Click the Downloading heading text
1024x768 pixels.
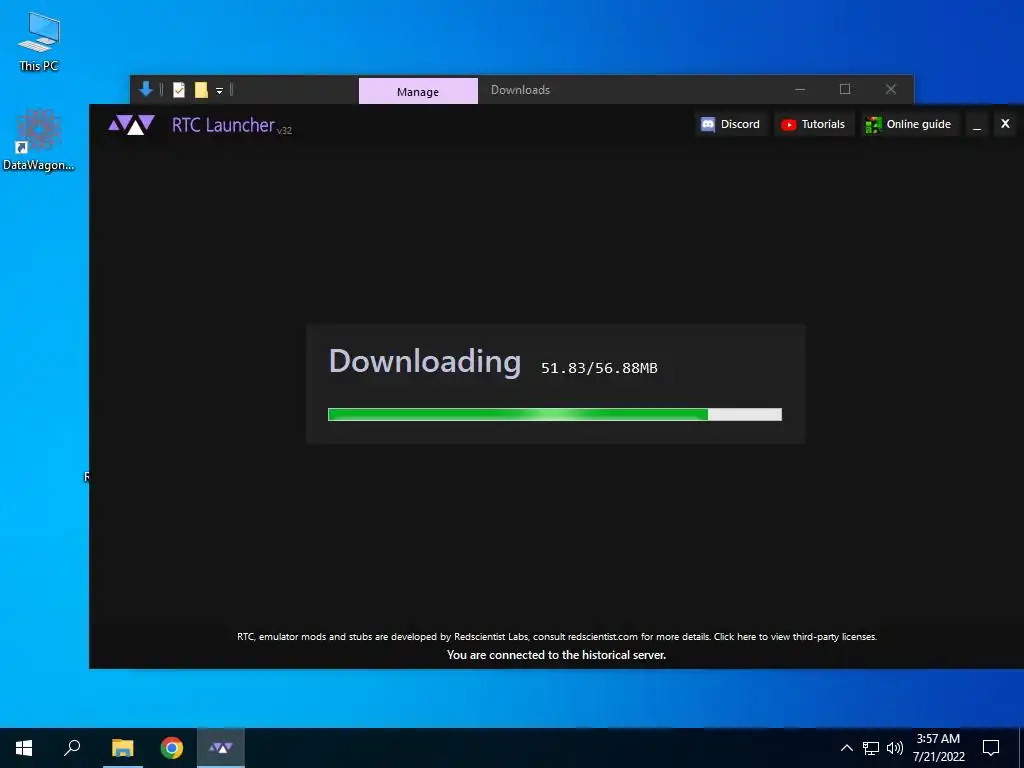click(x=424, y=361)
